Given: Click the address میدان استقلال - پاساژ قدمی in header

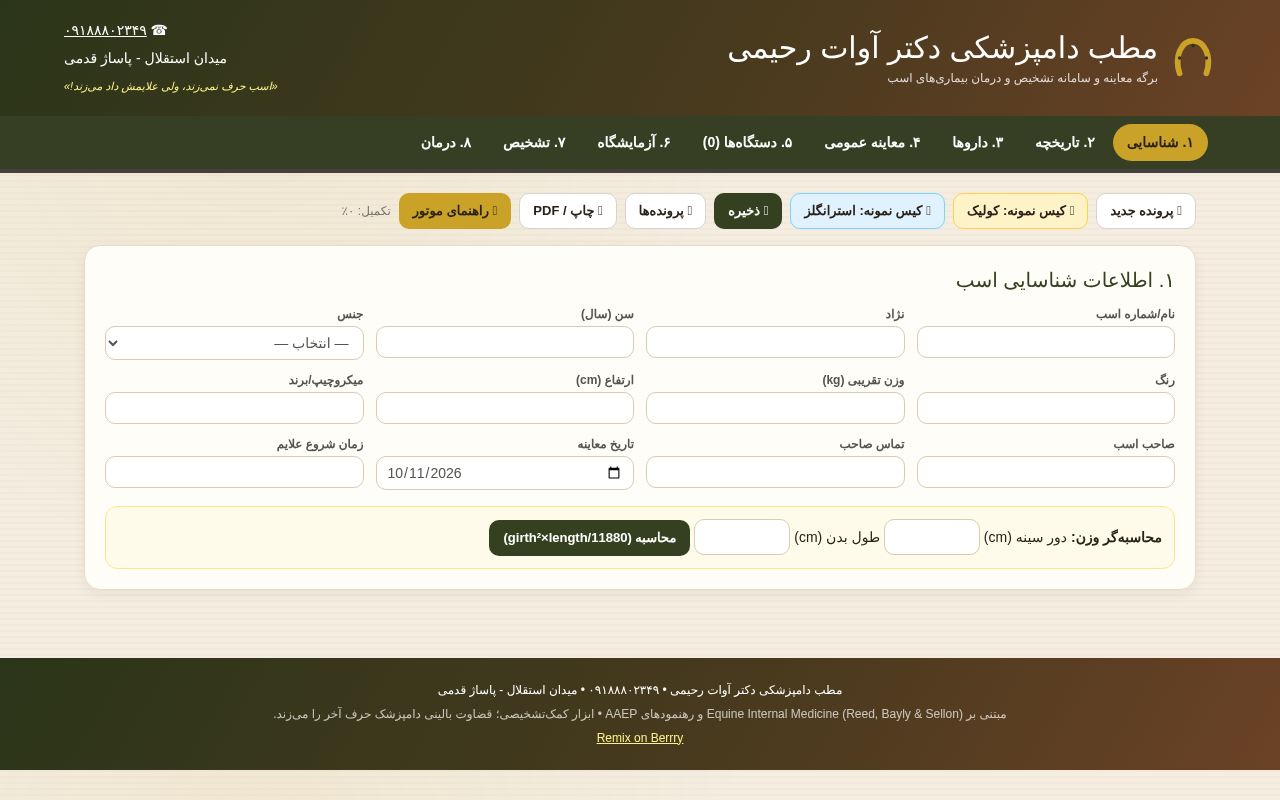Looking at the screenshot, I should coord(146,58).
